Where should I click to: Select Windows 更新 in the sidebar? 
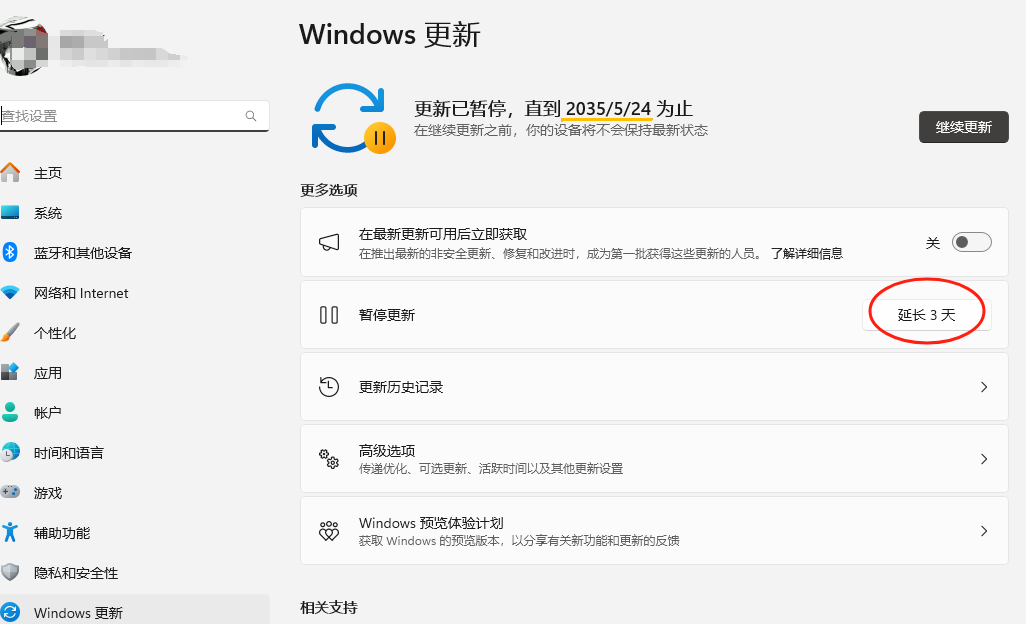pos(134,611)
